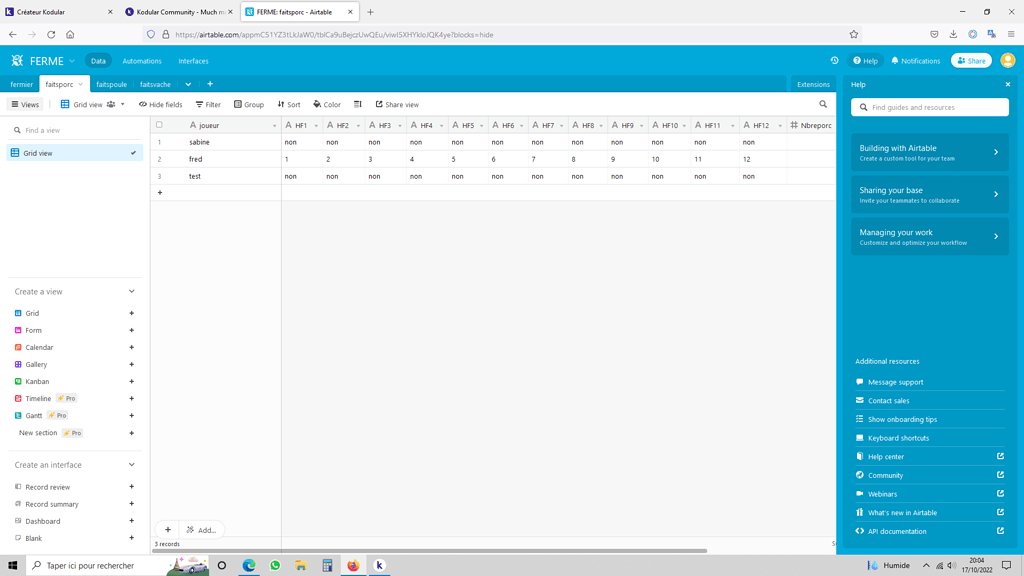Bookmark page with star icon
Viewport: 1024px width, 576px height.
click(854, 35)
